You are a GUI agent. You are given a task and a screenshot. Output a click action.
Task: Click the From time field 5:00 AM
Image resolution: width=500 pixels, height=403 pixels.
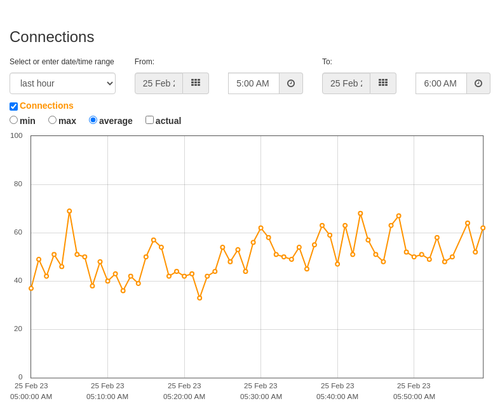(254, 83)
